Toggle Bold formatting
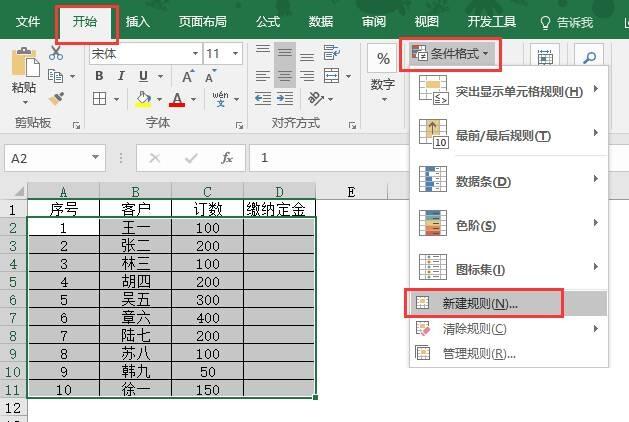 99,76
